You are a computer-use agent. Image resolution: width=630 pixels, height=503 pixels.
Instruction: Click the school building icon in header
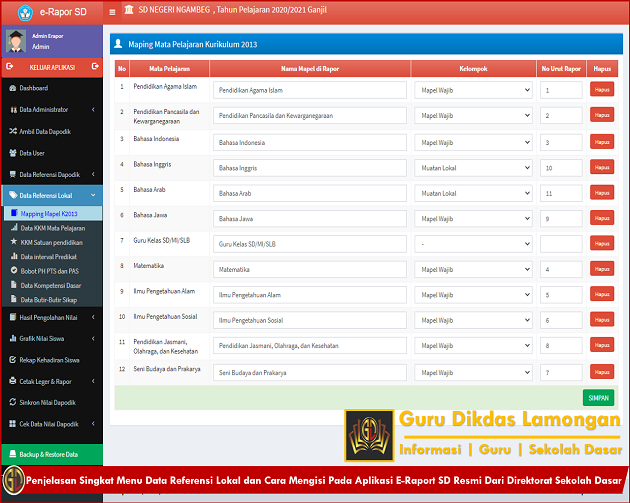(x=129, y=9)
